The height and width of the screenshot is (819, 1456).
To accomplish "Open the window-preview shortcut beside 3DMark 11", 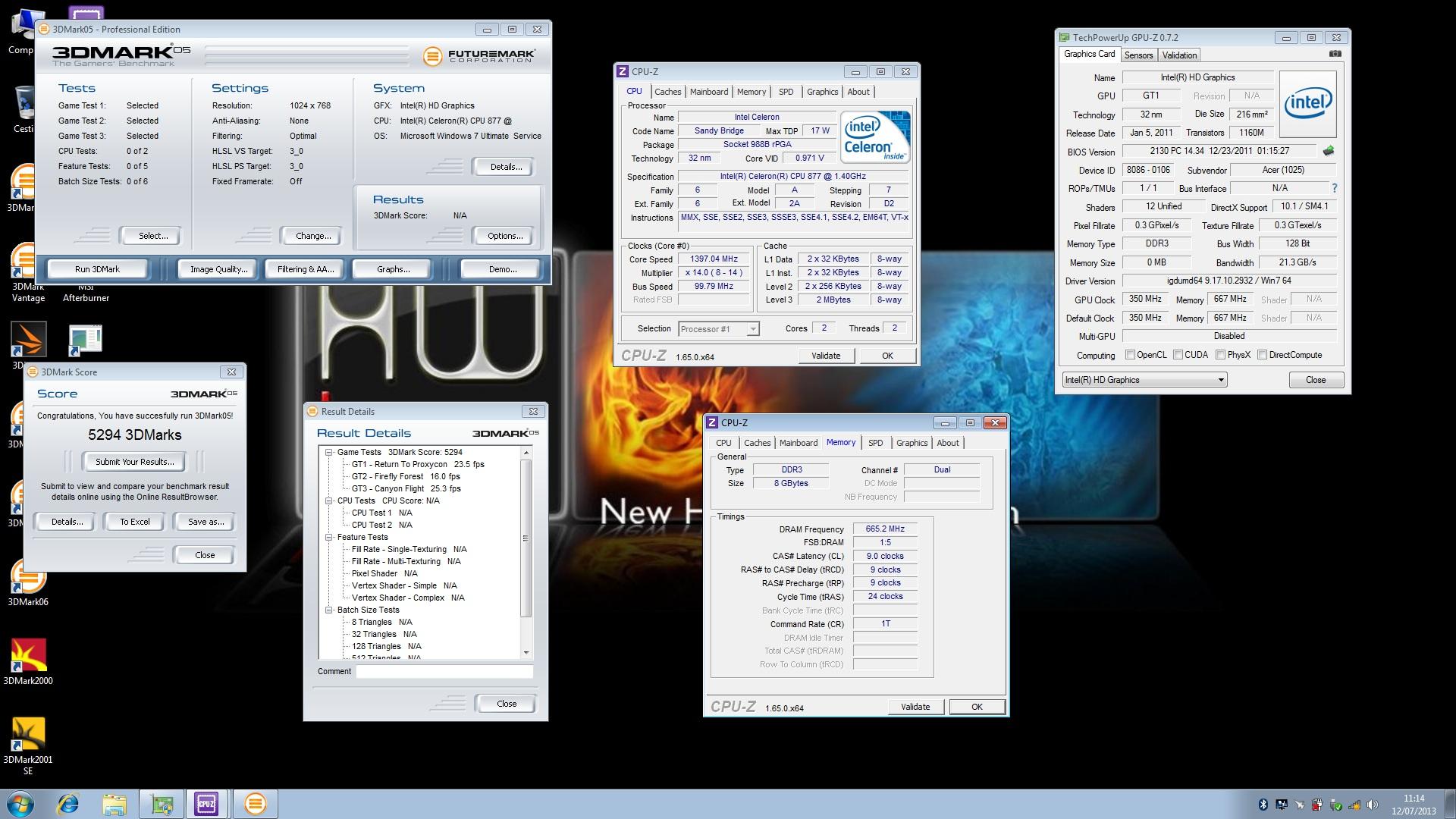I will coord(85,340).
